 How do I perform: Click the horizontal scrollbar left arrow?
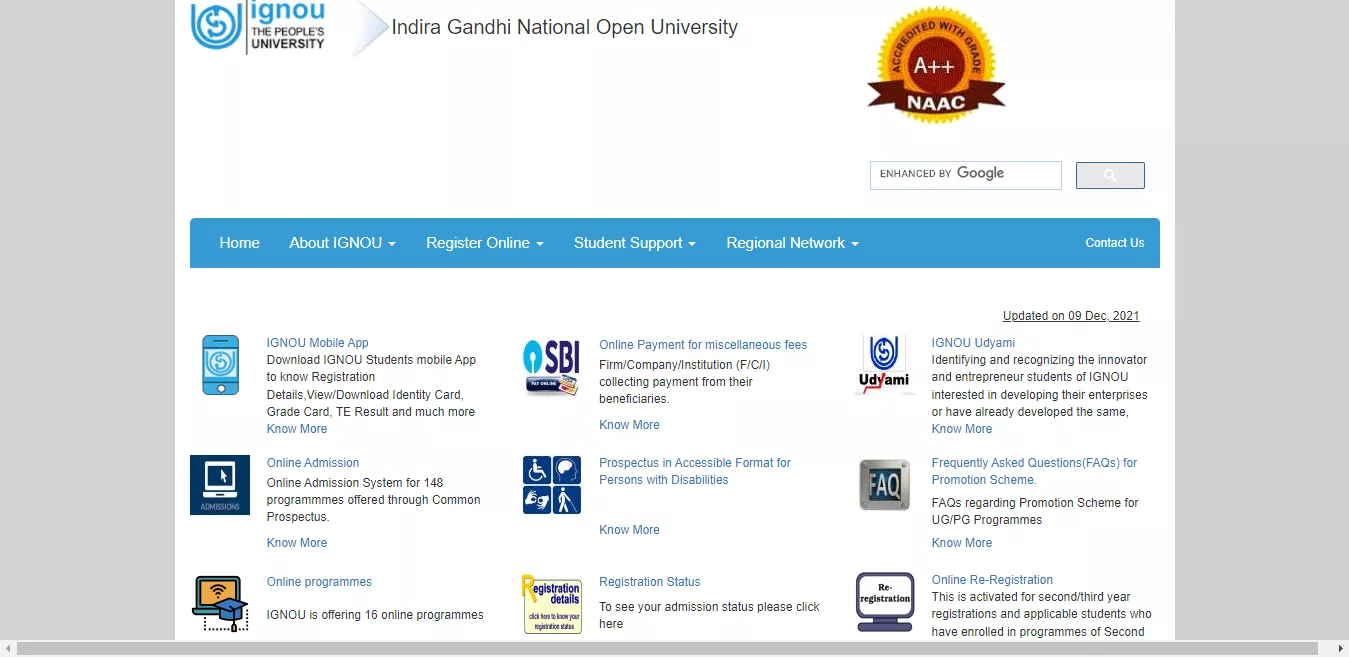tap(8, 649)
